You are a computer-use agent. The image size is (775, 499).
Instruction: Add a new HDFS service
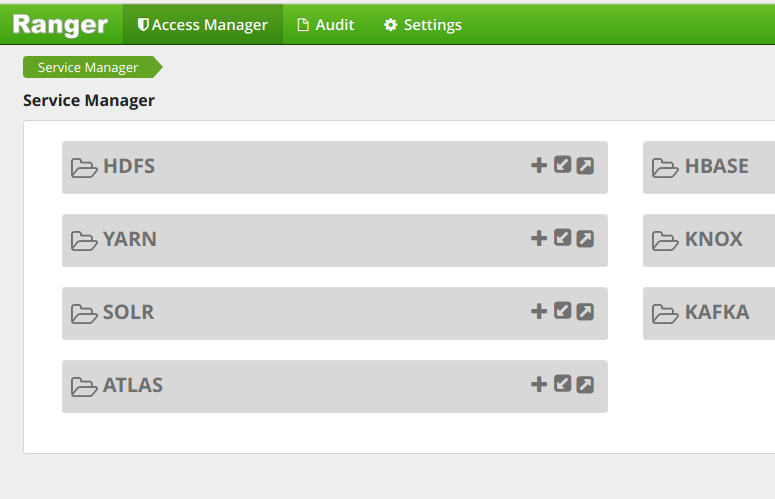pyautogui.click(x=539, y=165)
